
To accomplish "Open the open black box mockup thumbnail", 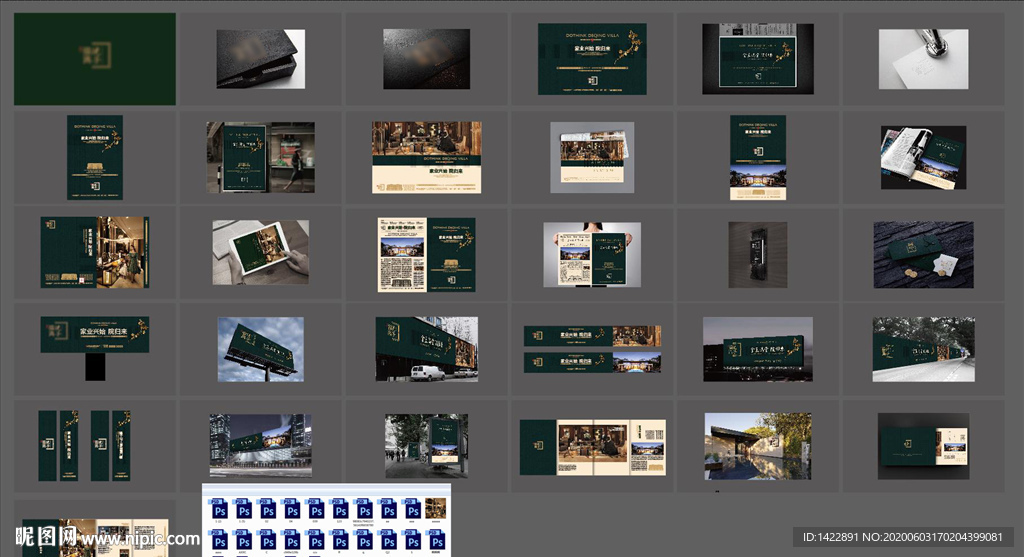I will 258,59.
